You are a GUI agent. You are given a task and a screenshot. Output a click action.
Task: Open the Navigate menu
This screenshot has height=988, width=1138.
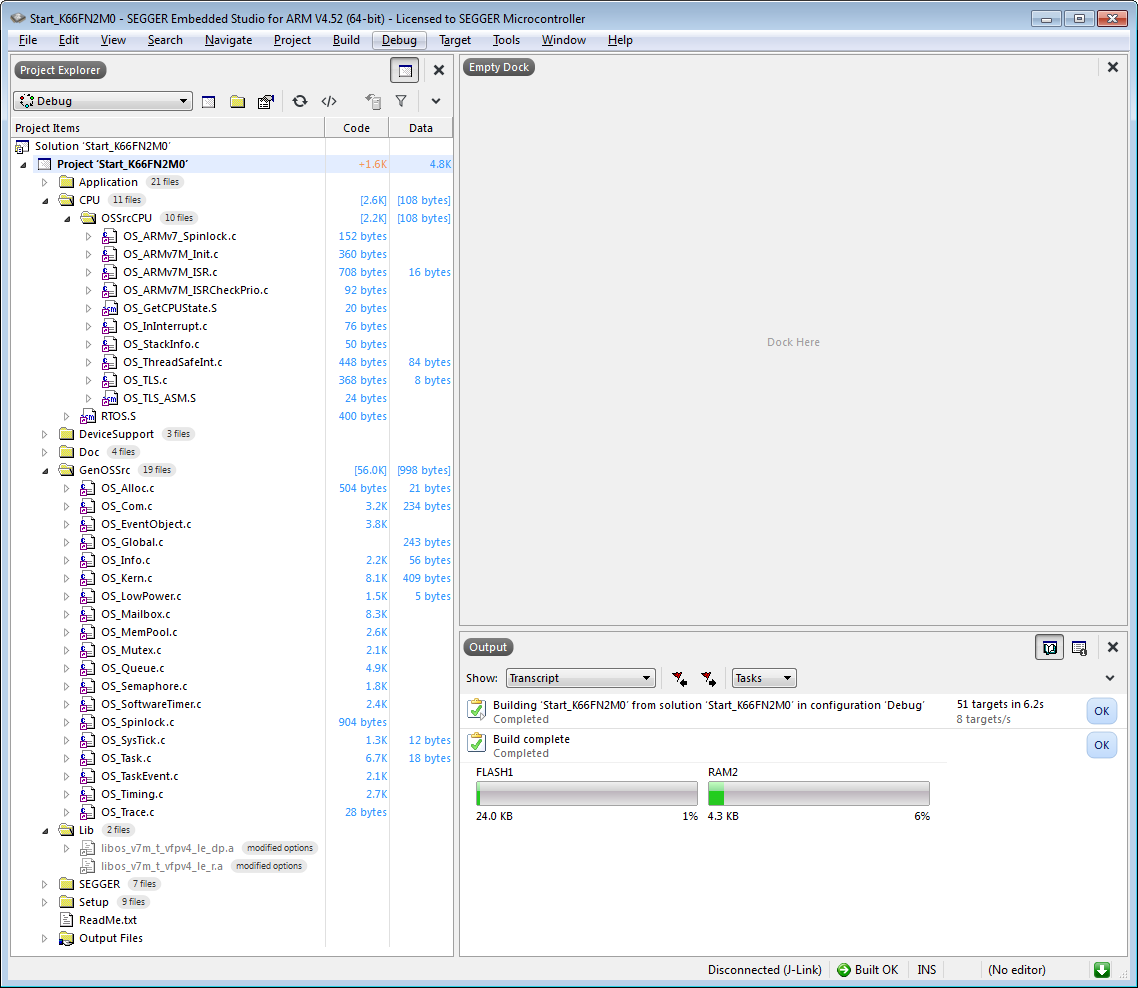(x=229, y=40)
